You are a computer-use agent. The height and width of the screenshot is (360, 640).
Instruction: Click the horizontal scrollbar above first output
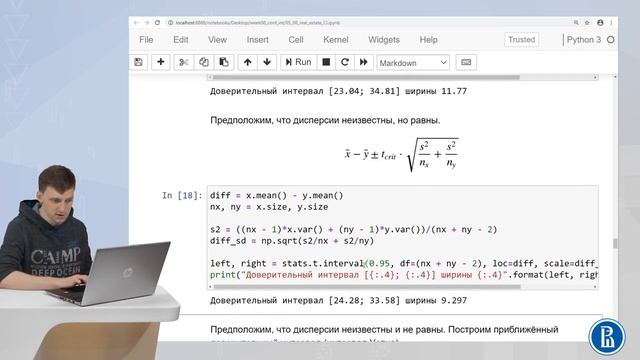tap(366, 77)
